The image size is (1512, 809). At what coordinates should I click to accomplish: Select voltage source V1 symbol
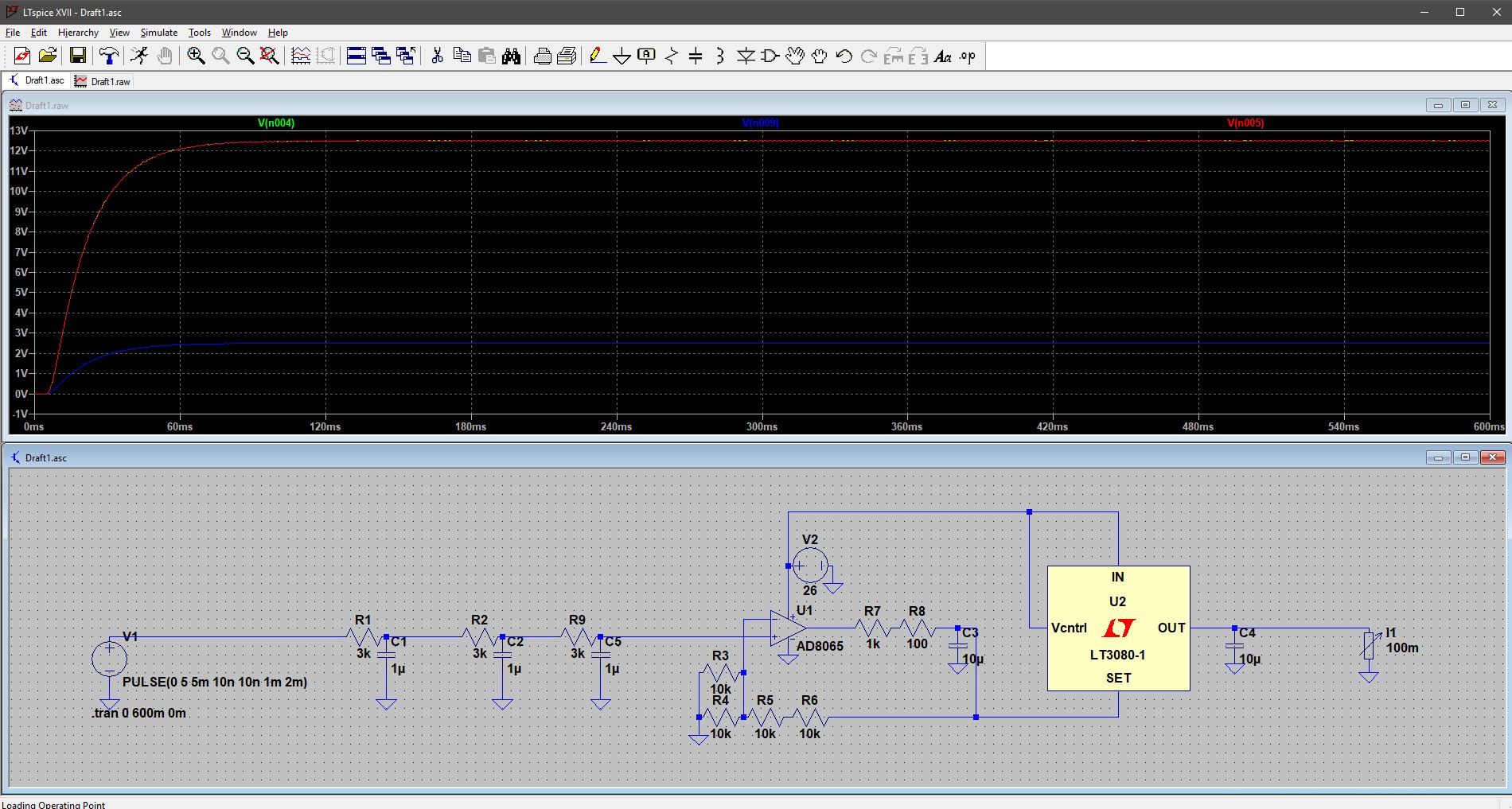pyautogui.click(x=109, y=659)
